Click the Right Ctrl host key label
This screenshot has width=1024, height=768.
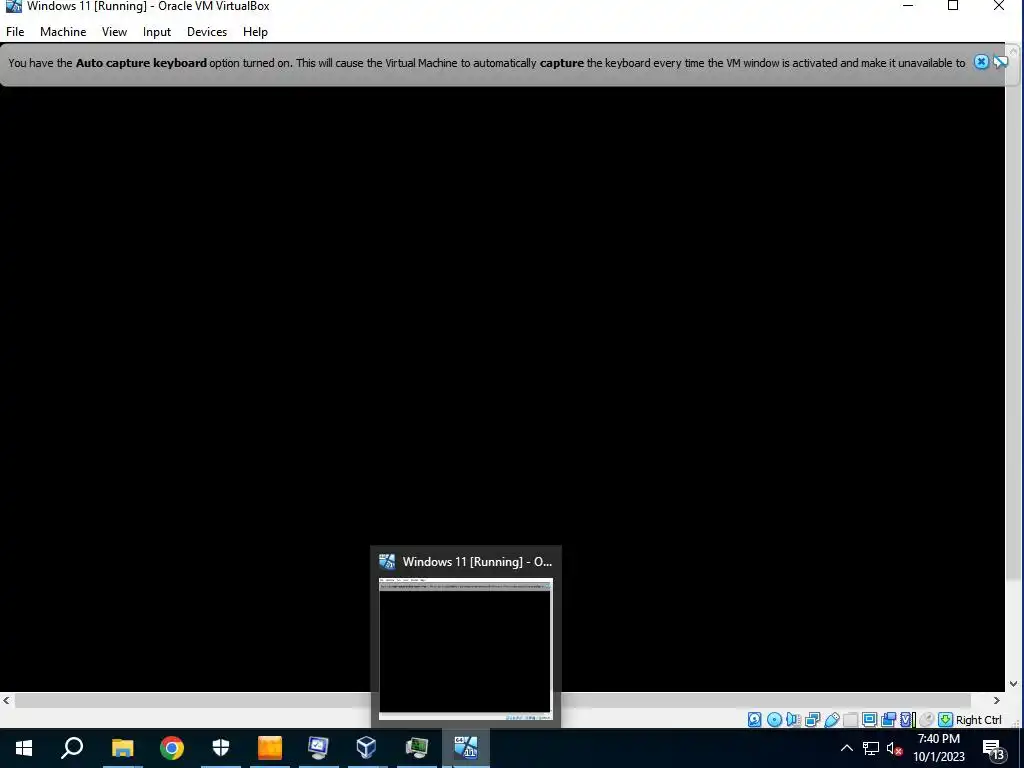(978, 720)
